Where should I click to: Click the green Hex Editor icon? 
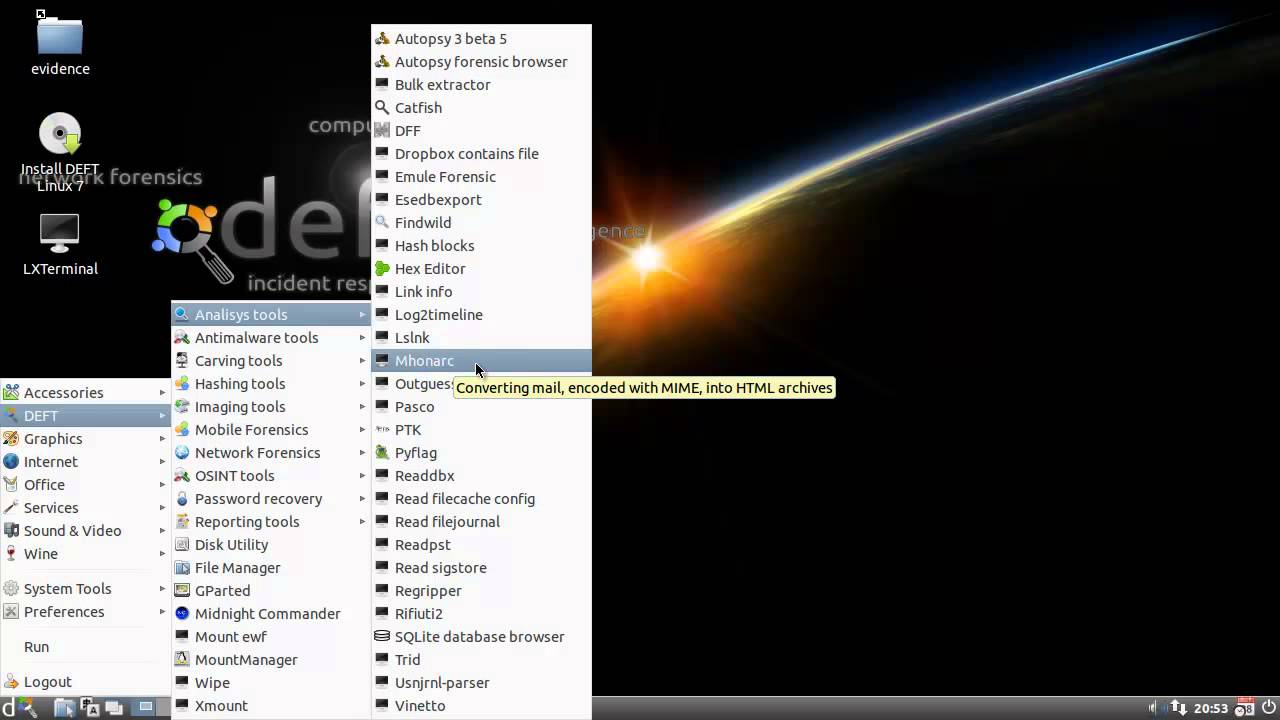click(382, 268)
